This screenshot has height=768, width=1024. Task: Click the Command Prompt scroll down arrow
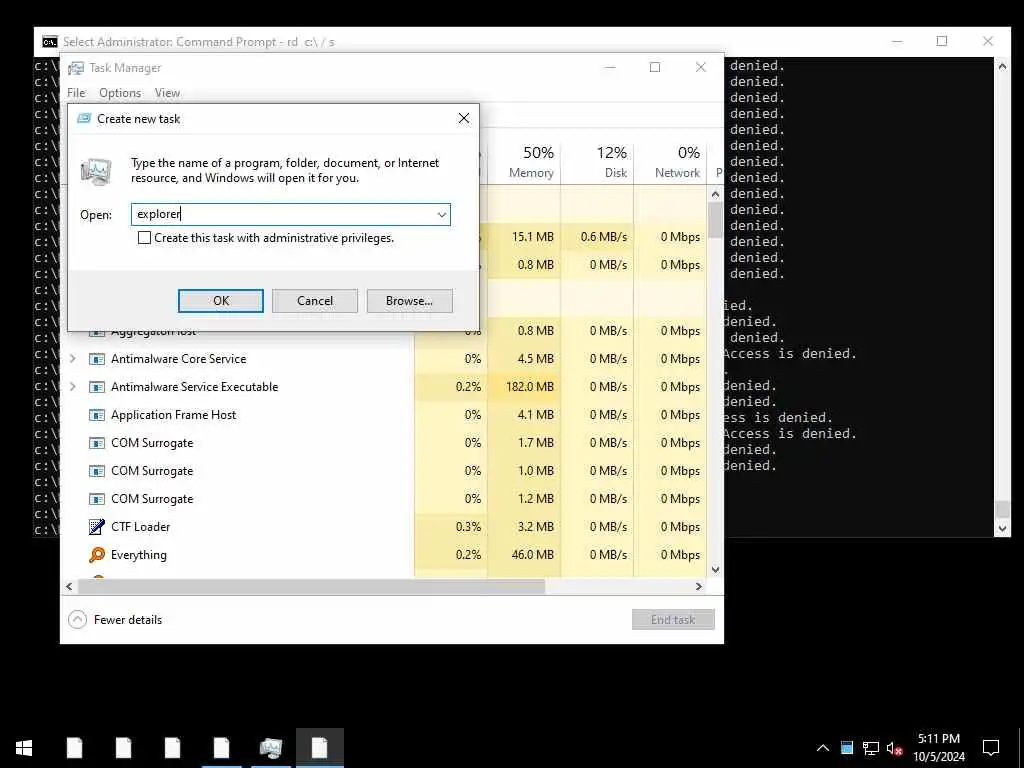coord(1002,529)
